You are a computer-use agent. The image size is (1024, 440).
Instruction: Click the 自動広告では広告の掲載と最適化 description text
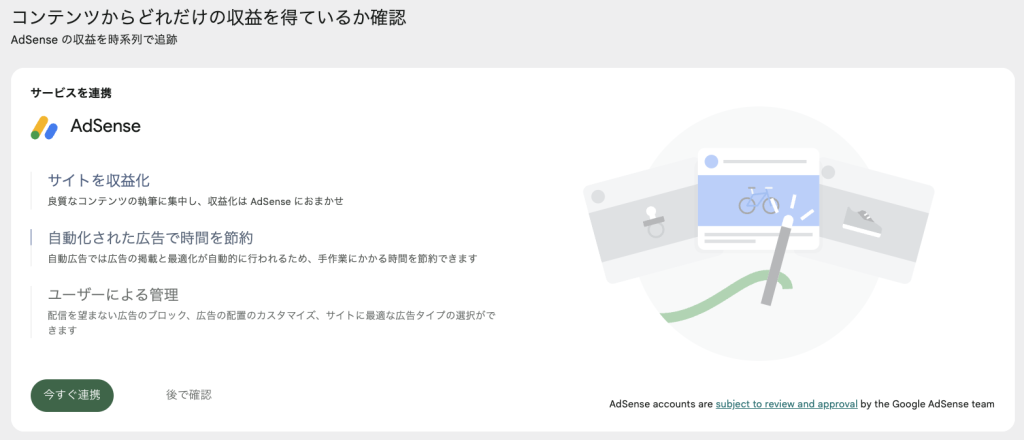263,259
